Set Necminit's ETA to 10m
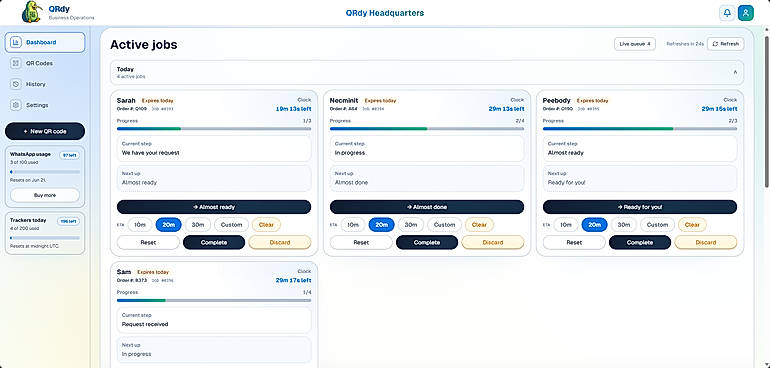This screenshot has height=368, width=770. 353,225
